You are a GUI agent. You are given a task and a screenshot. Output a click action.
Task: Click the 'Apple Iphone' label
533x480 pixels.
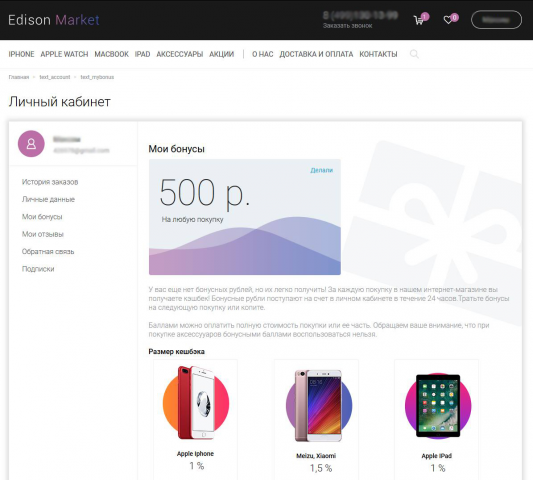pyautogui.click(x=195, y=453)
